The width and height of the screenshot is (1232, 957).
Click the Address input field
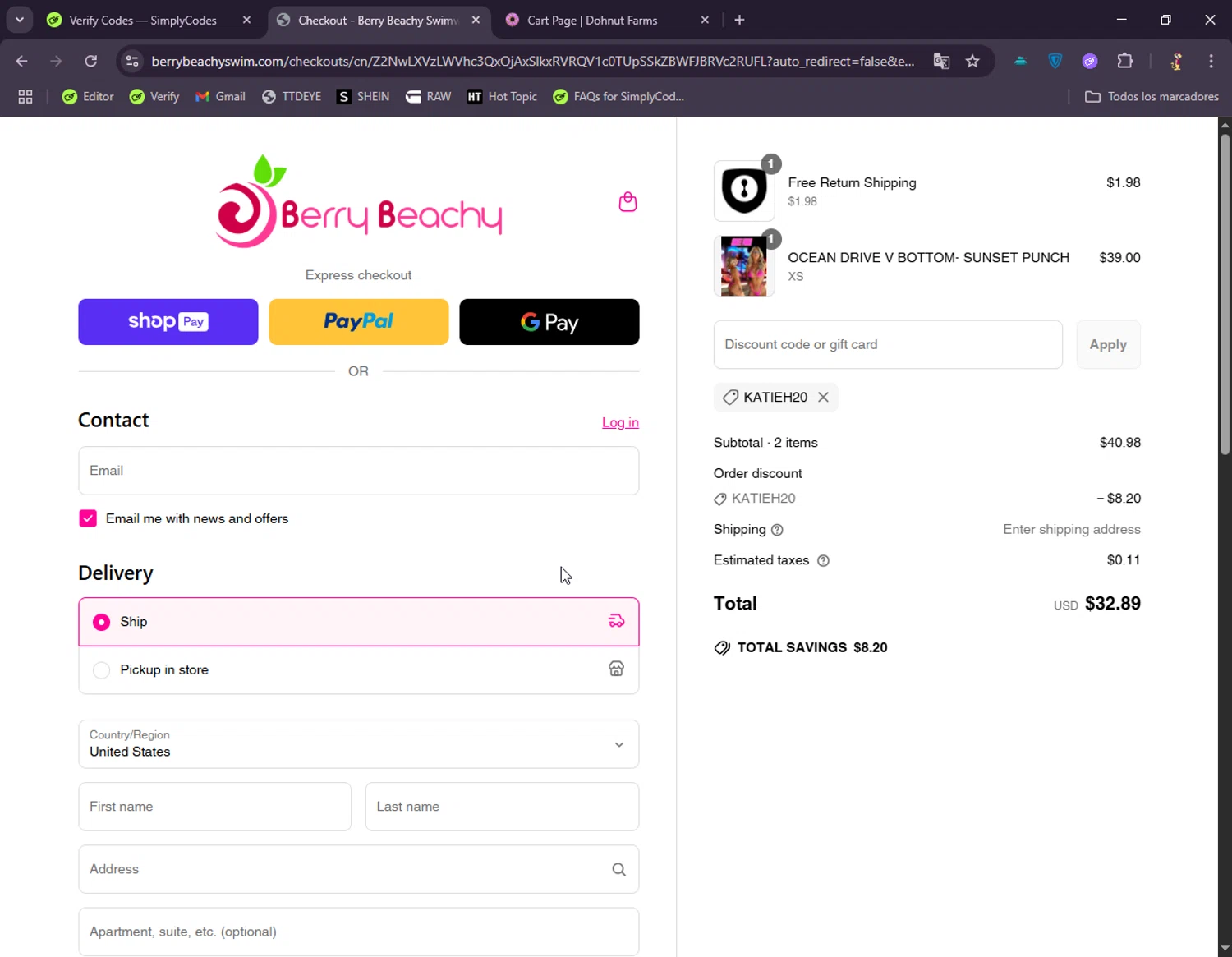[x=358, y=869]
